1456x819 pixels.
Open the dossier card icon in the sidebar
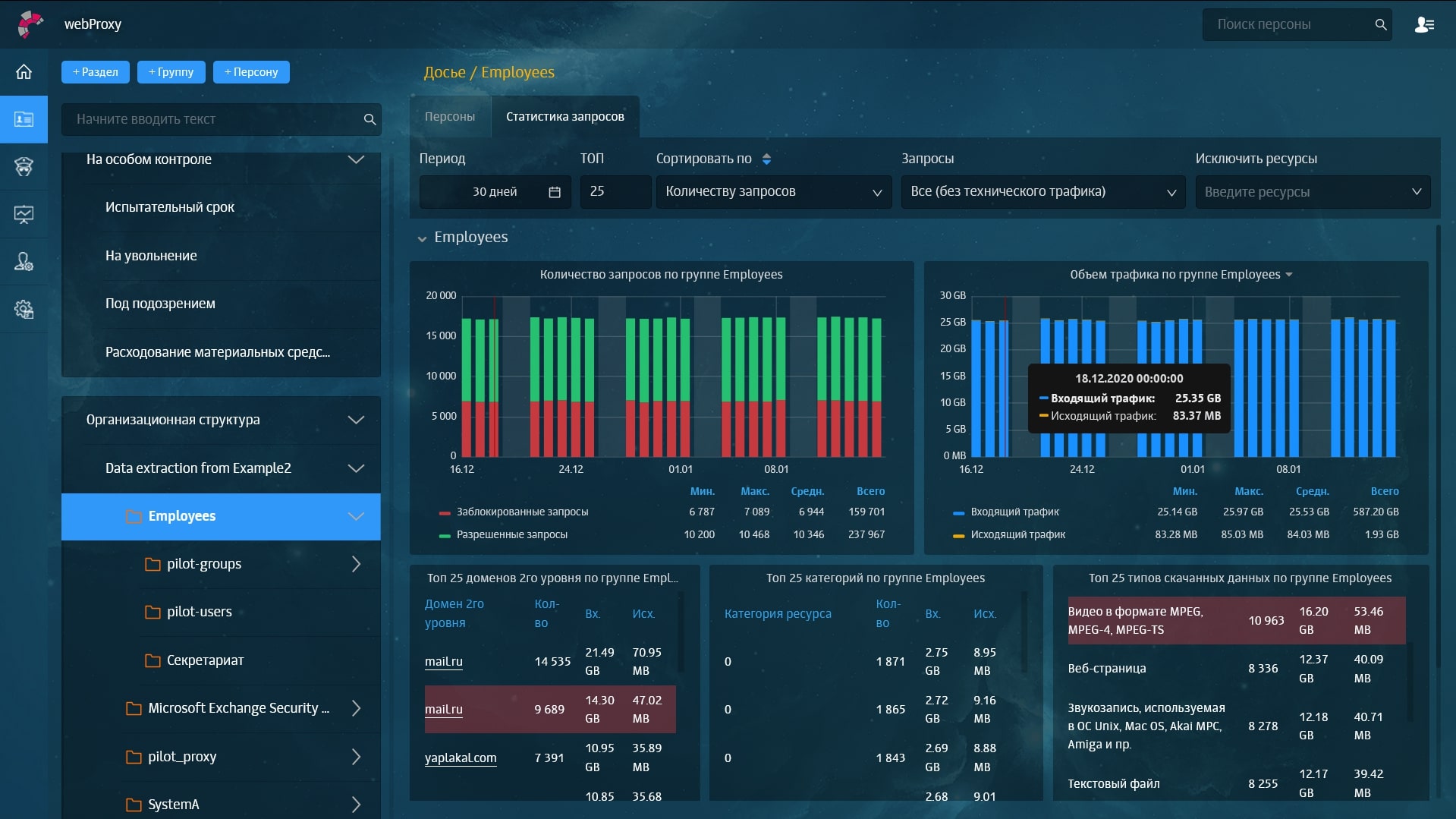coord(24,119)
